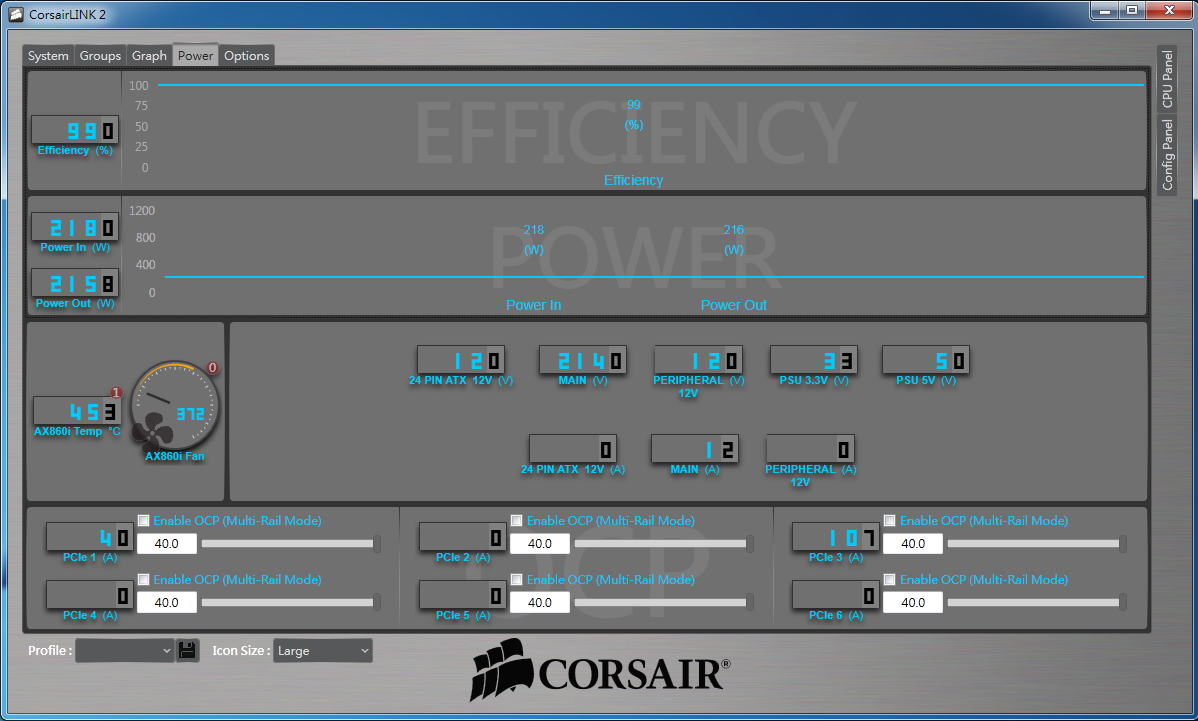Open the Graph tab
This screenshot has width=1198, height=721.
pos(149,56)
